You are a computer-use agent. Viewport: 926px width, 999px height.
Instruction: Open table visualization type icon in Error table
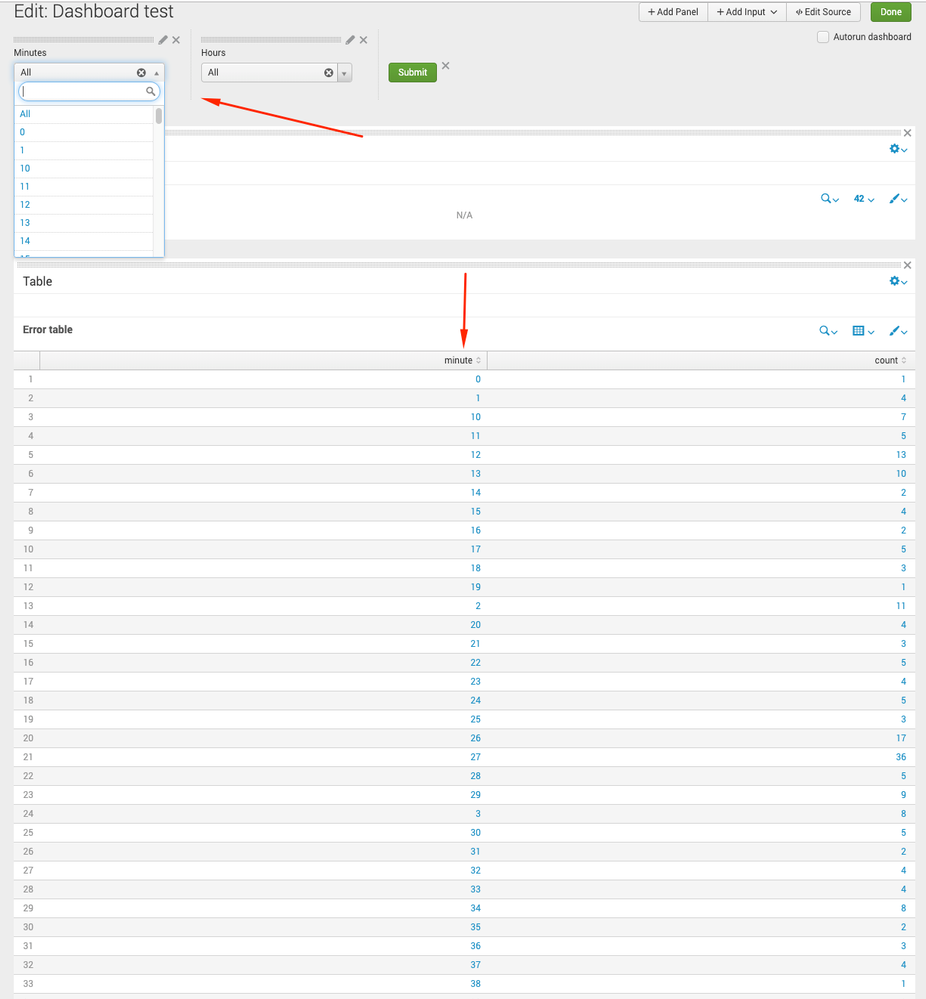pyautogui.click(x=862, y=331)
